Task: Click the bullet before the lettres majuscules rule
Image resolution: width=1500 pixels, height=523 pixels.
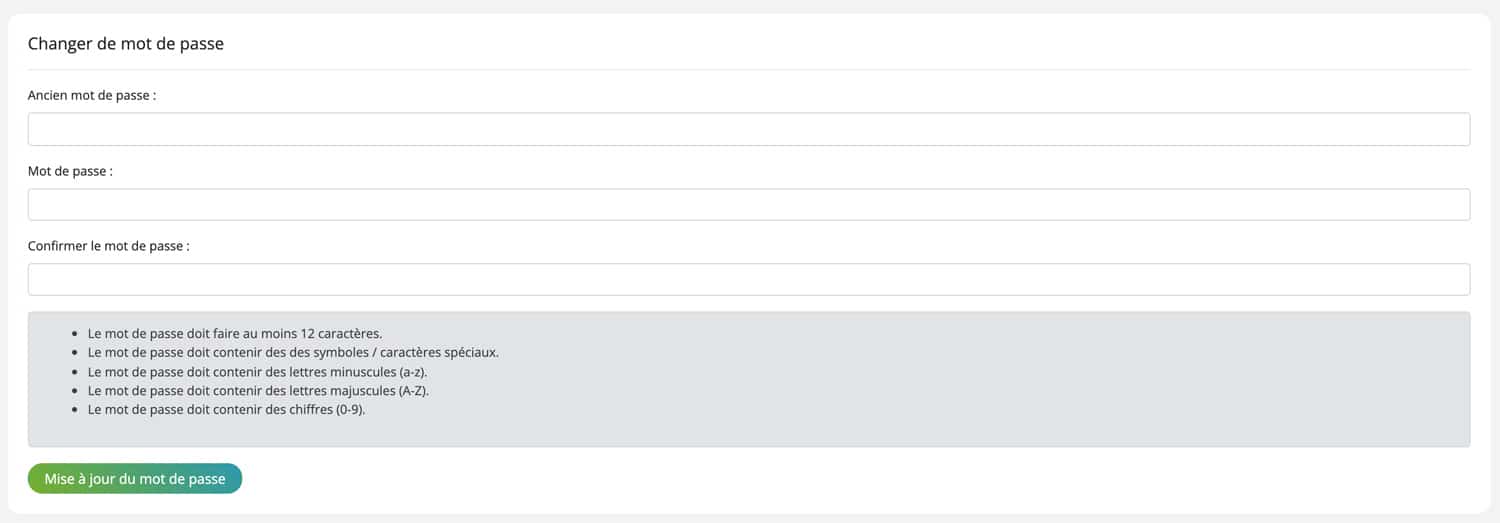Action: tap(76, 391)
